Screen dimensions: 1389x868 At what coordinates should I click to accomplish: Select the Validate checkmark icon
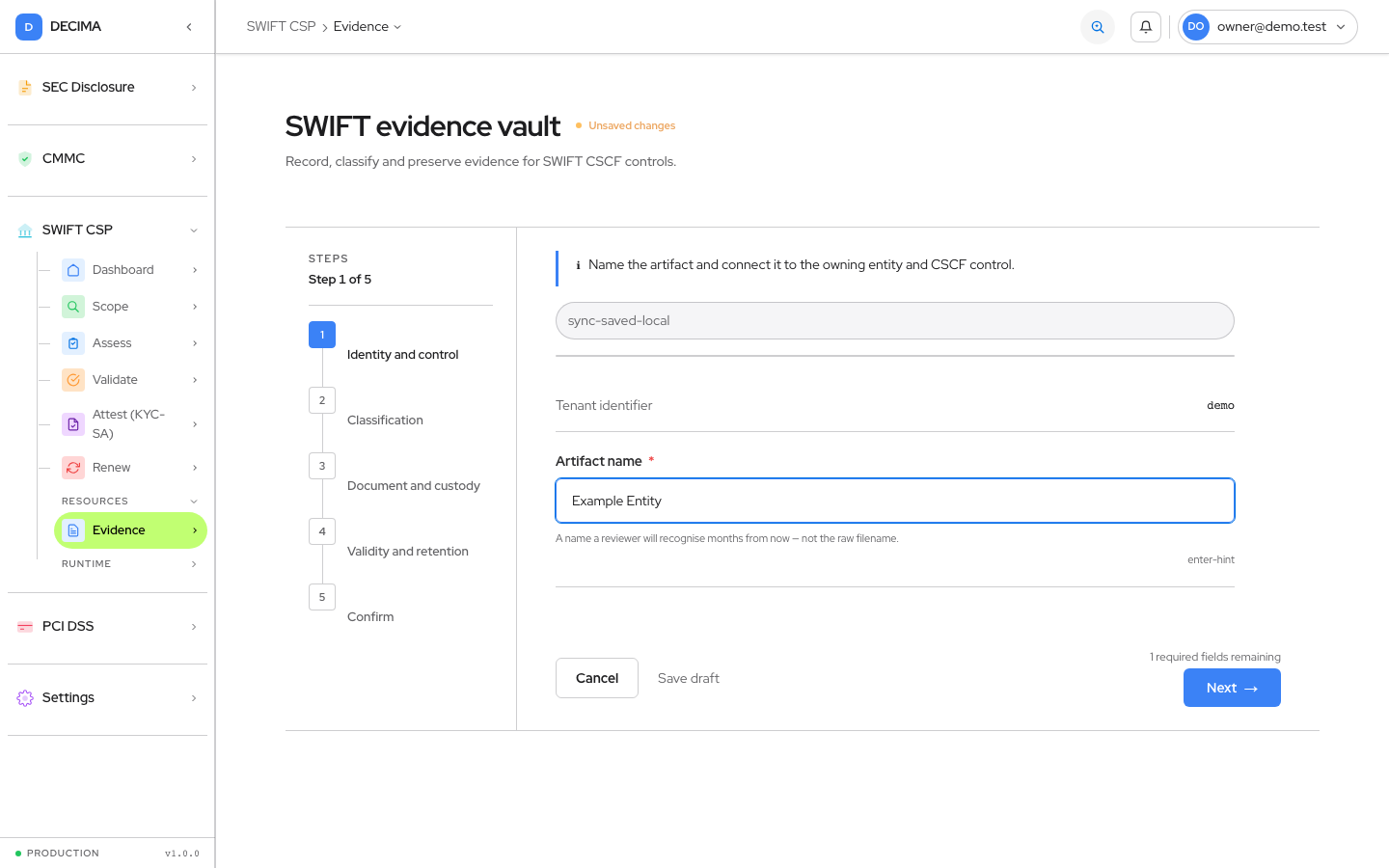[x=73, y=380]
